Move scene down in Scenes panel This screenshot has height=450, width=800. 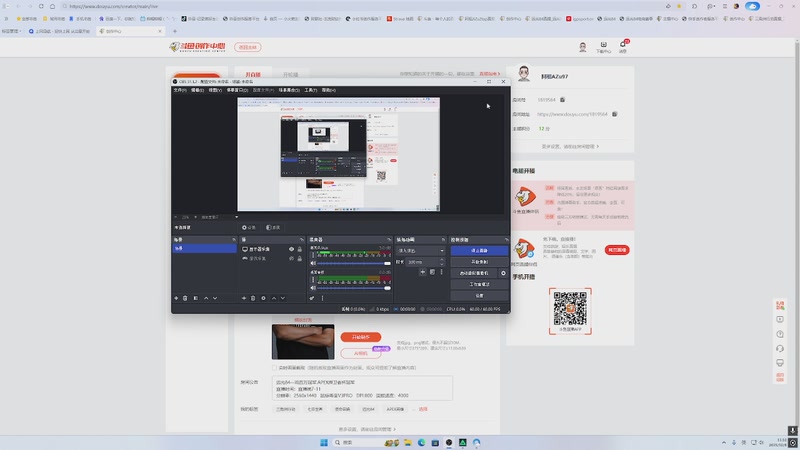(x=215, y=298)
